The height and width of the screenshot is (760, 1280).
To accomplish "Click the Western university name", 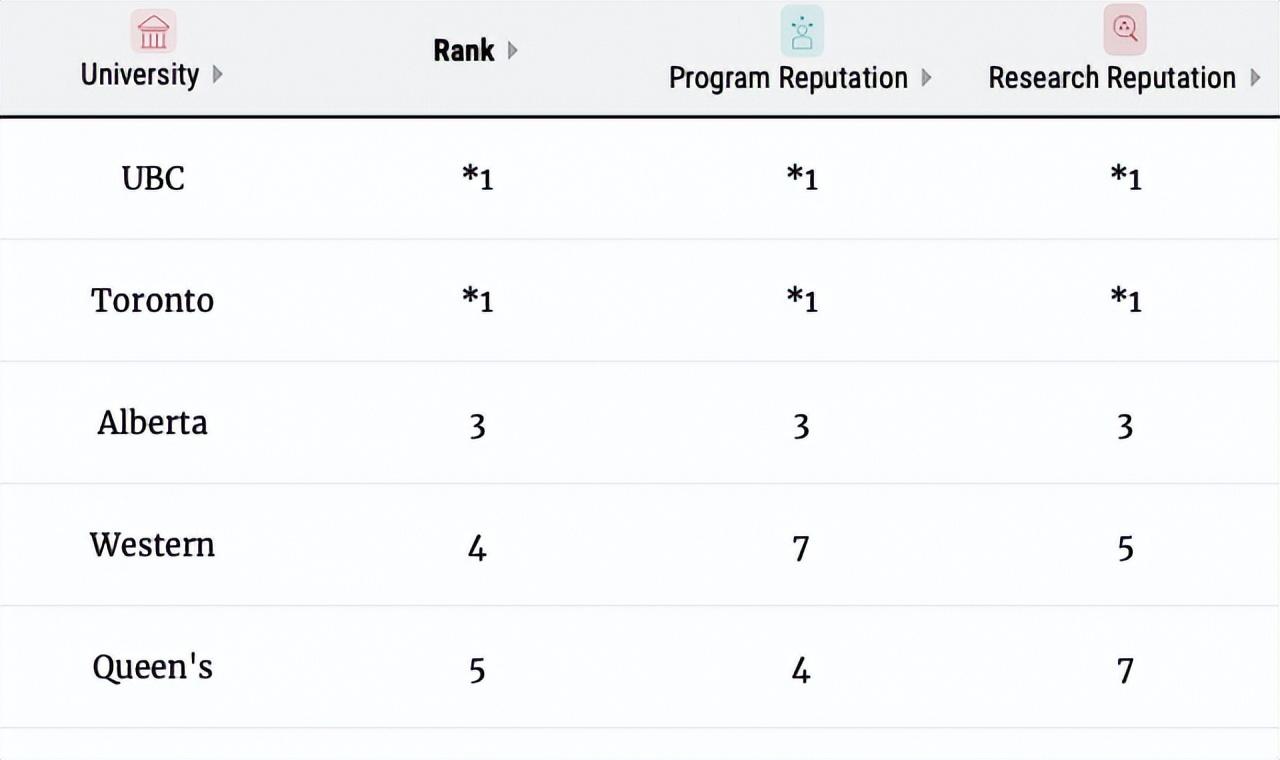I will pos(152,545).
